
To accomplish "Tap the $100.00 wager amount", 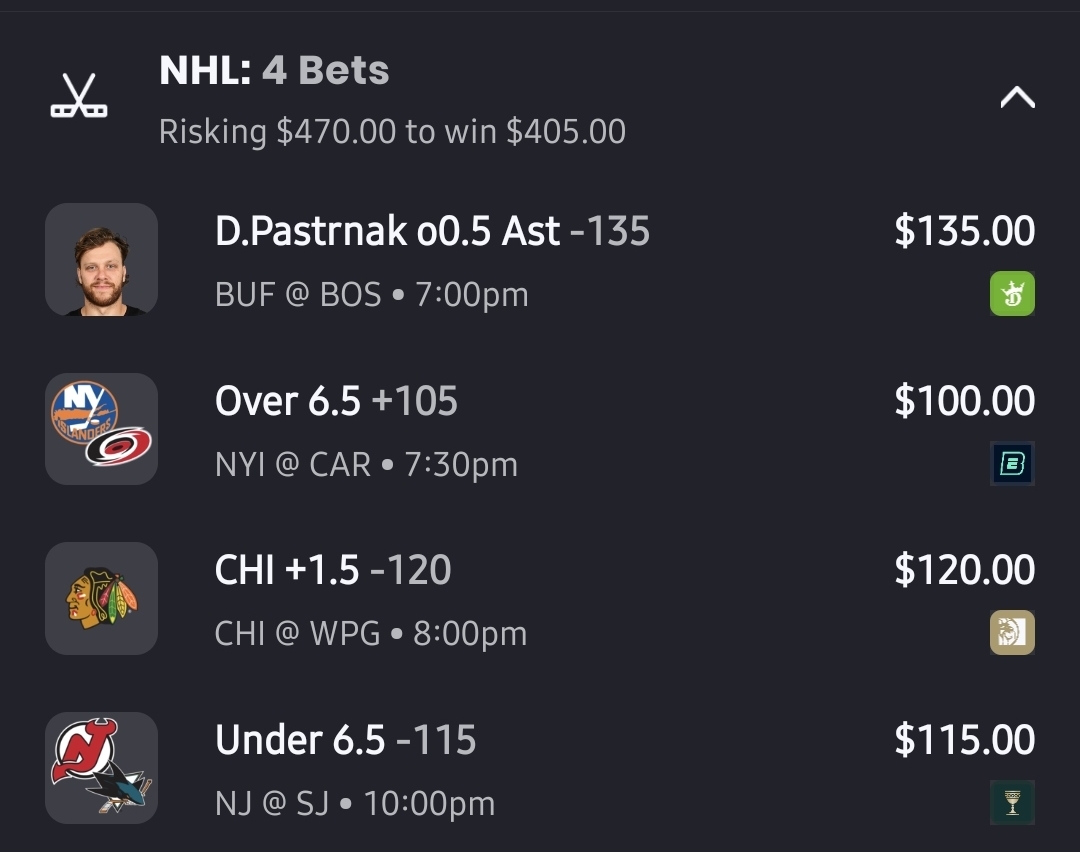I will [x=964, y=401].
